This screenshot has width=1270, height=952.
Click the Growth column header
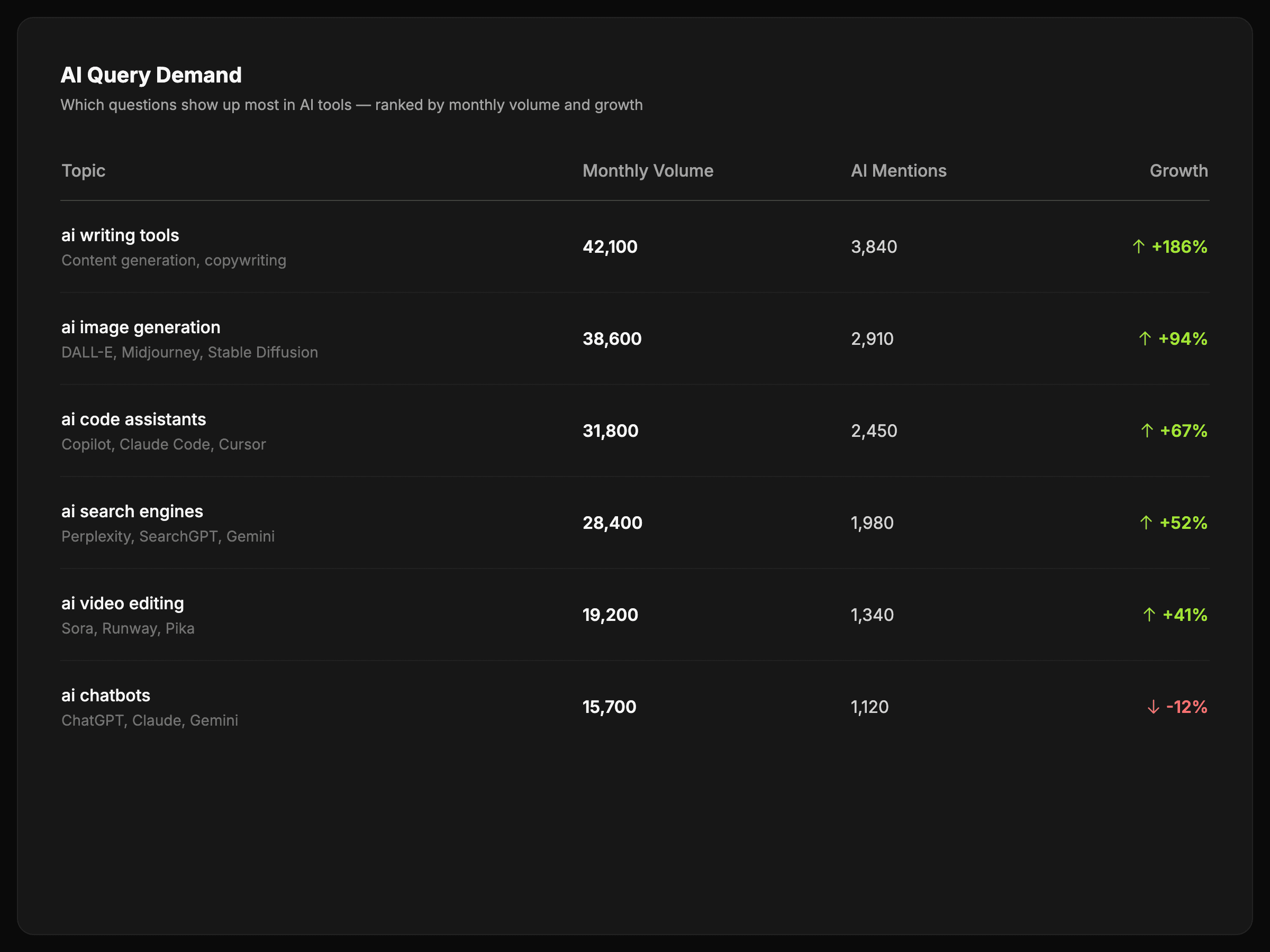tap(1178, 171)
